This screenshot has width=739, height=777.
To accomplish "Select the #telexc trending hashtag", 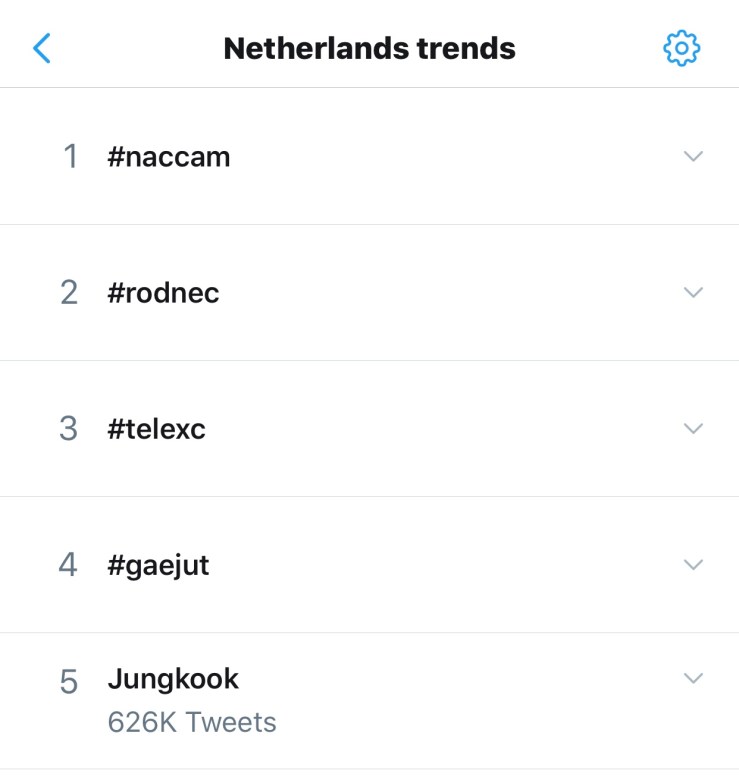I will (156, 429).
